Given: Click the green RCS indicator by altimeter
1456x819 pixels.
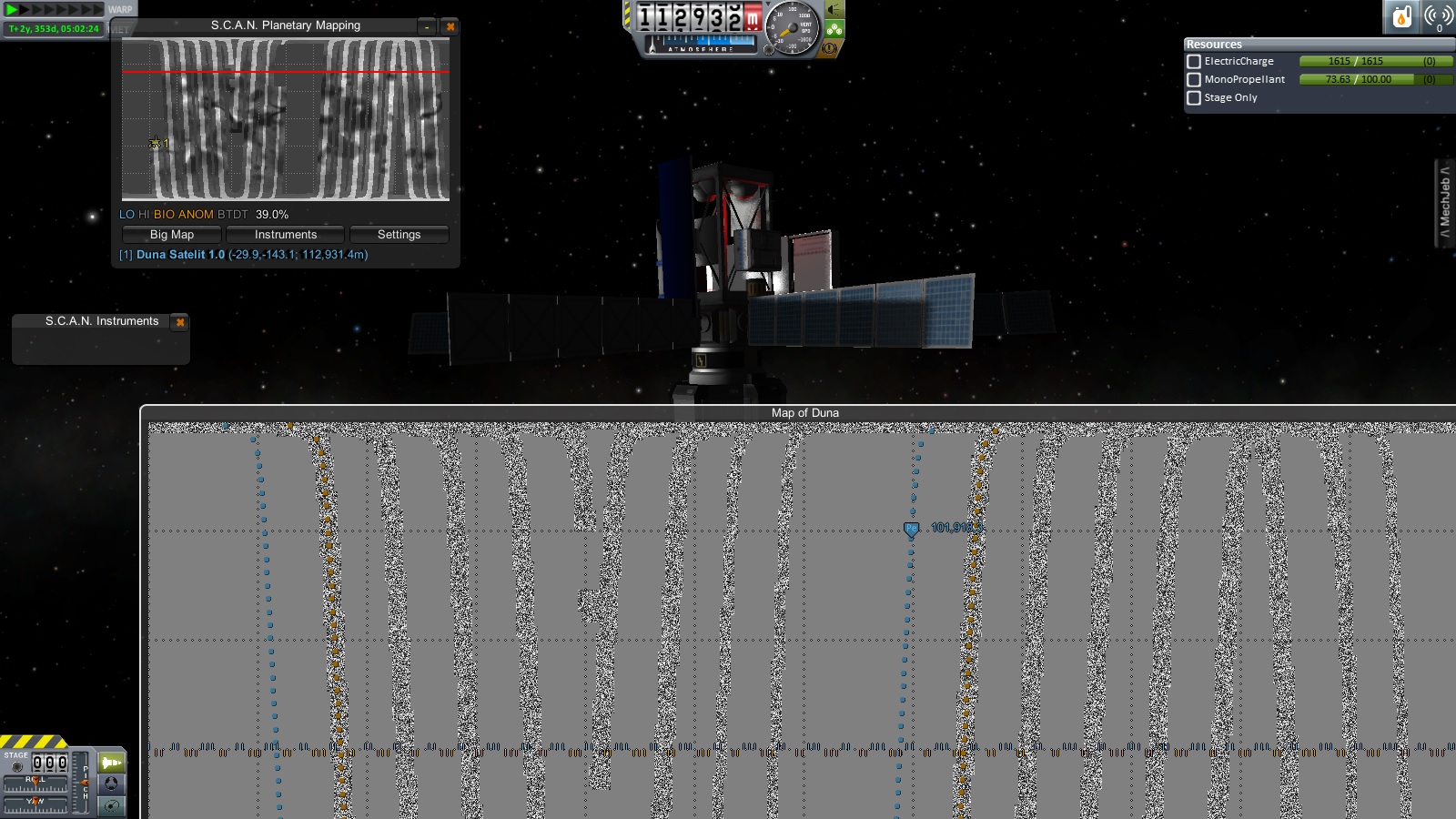Looking at the screenshot, I should tap(834, 30).
